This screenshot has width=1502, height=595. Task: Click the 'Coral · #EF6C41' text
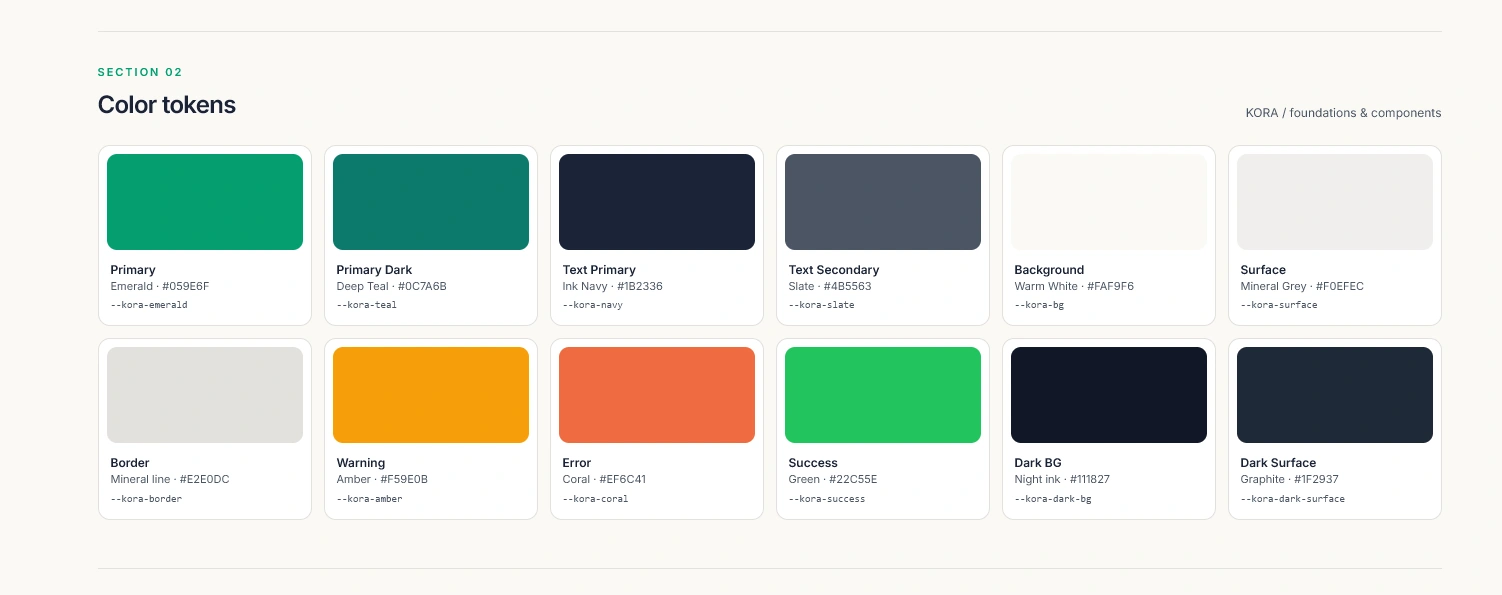click(604, 479)
